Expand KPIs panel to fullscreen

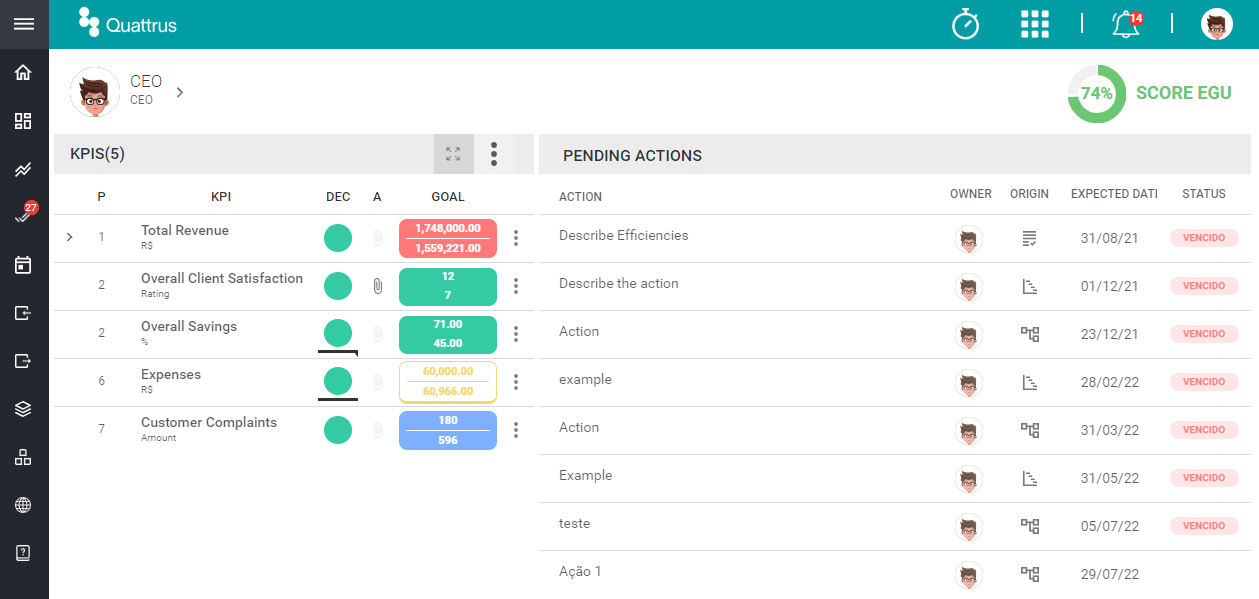(453, 154)
